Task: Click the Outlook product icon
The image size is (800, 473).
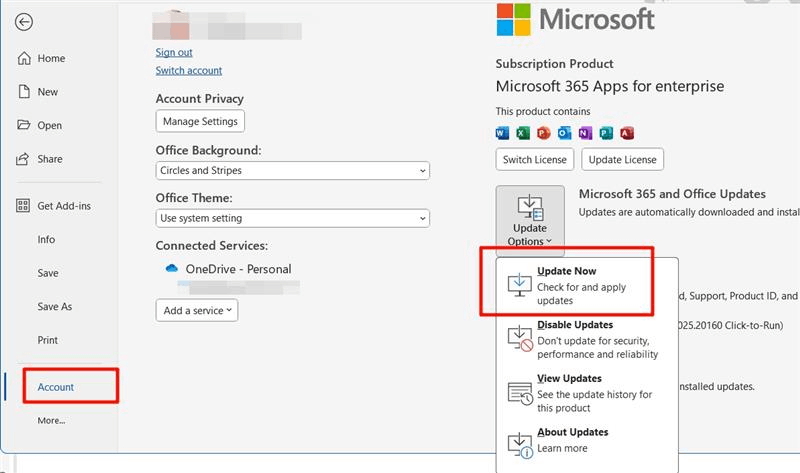Action: point(564,133)
